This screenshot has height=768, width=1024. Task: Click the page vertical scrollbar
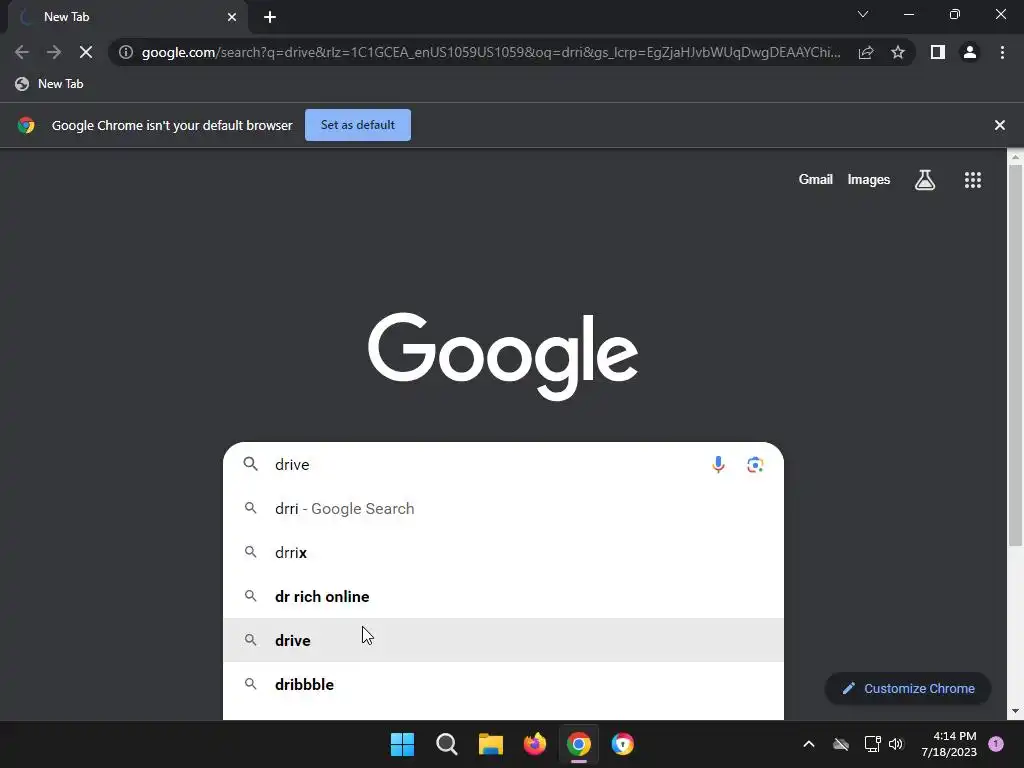[x=1015, y=353]
